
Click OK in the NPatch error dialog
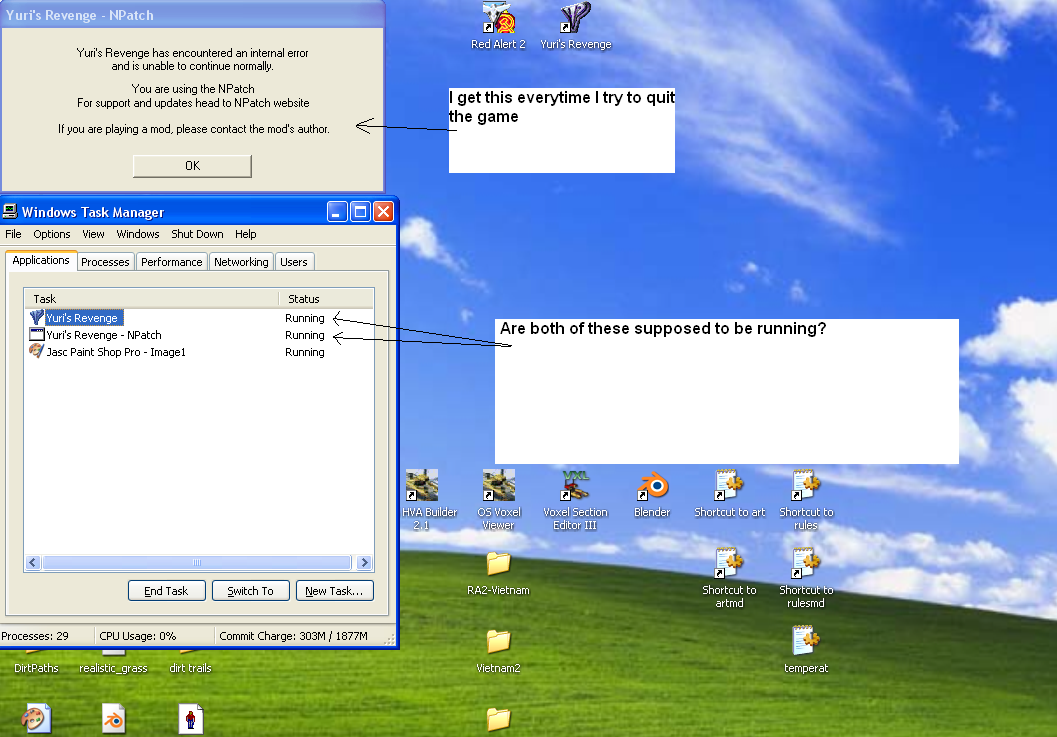point(192,166)
